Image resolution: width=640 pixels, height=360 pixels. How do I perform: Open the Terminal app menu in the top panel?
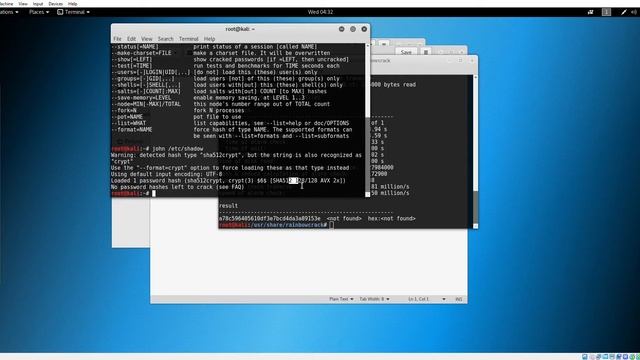point(73,12)
